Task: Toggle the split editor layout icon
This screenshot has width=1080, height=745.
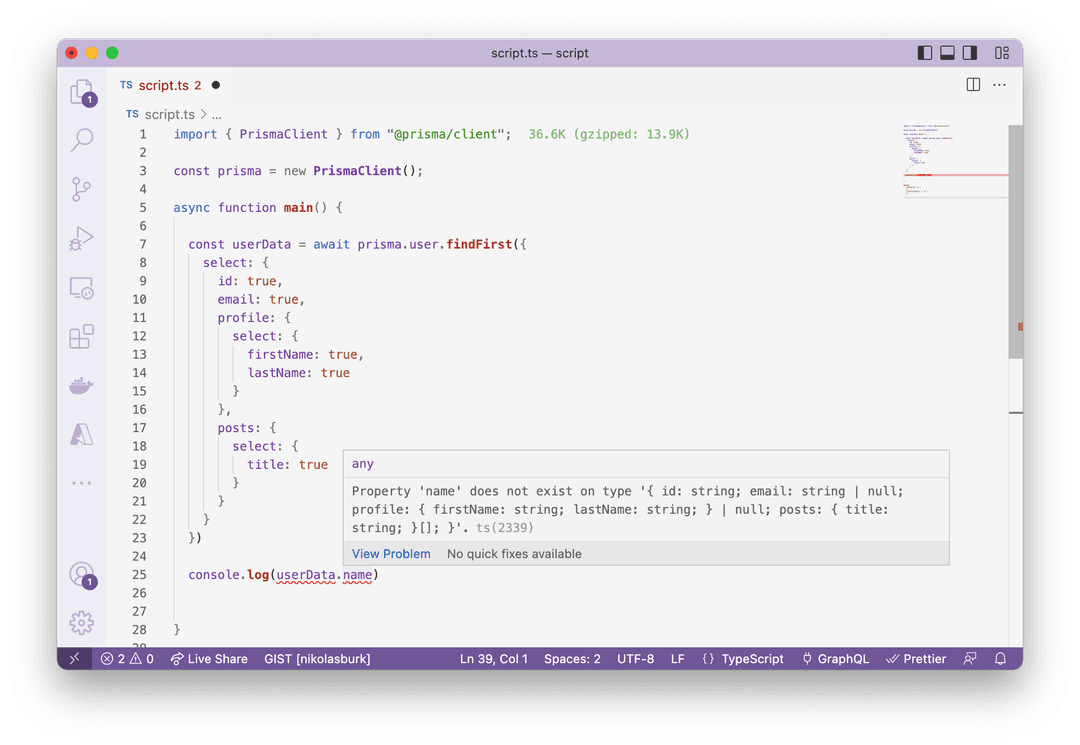Action: pos(971,85)
